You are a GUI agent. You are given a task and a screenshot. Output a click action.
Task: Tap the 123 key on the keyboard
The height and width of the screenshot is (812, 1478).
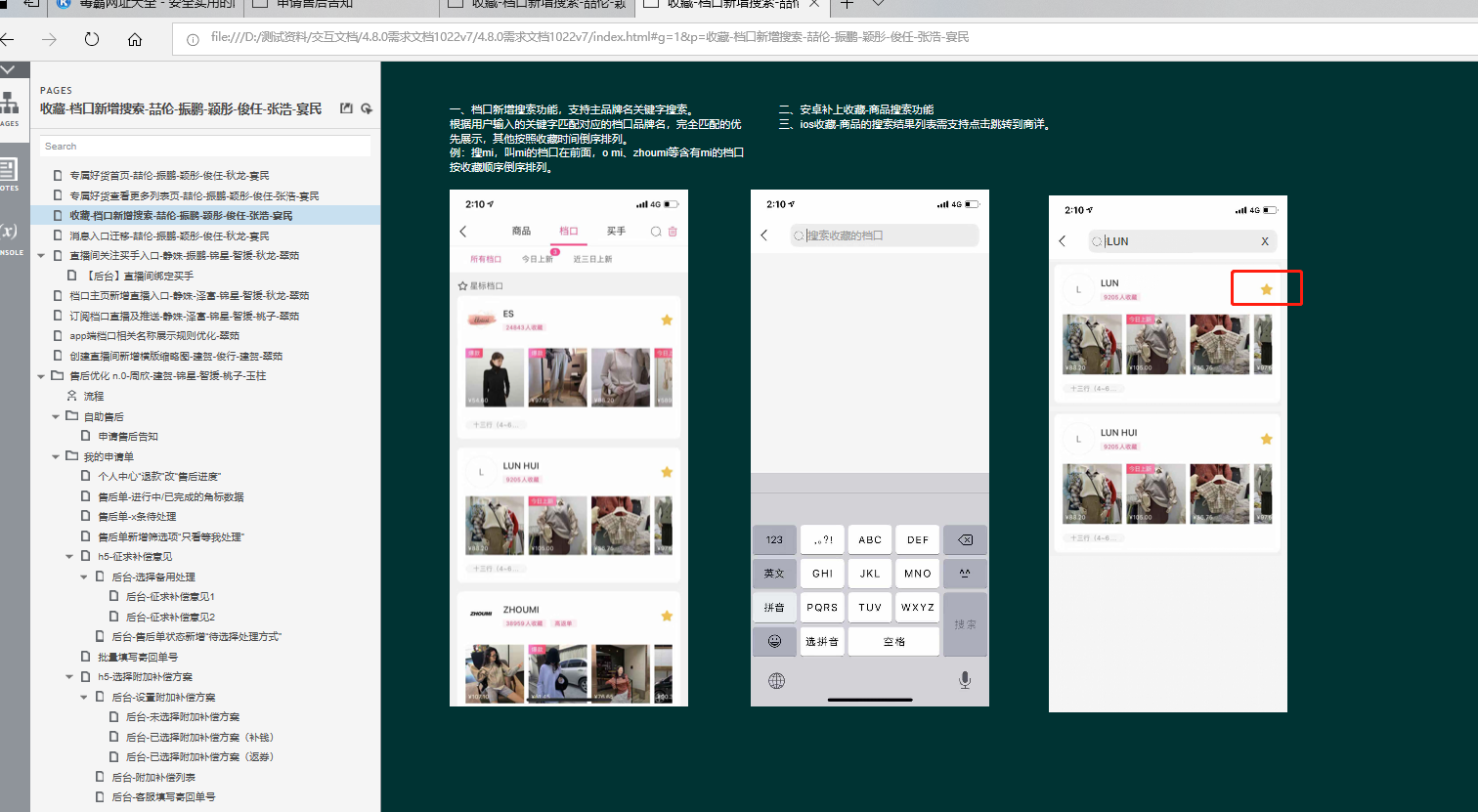pos(774,539)
